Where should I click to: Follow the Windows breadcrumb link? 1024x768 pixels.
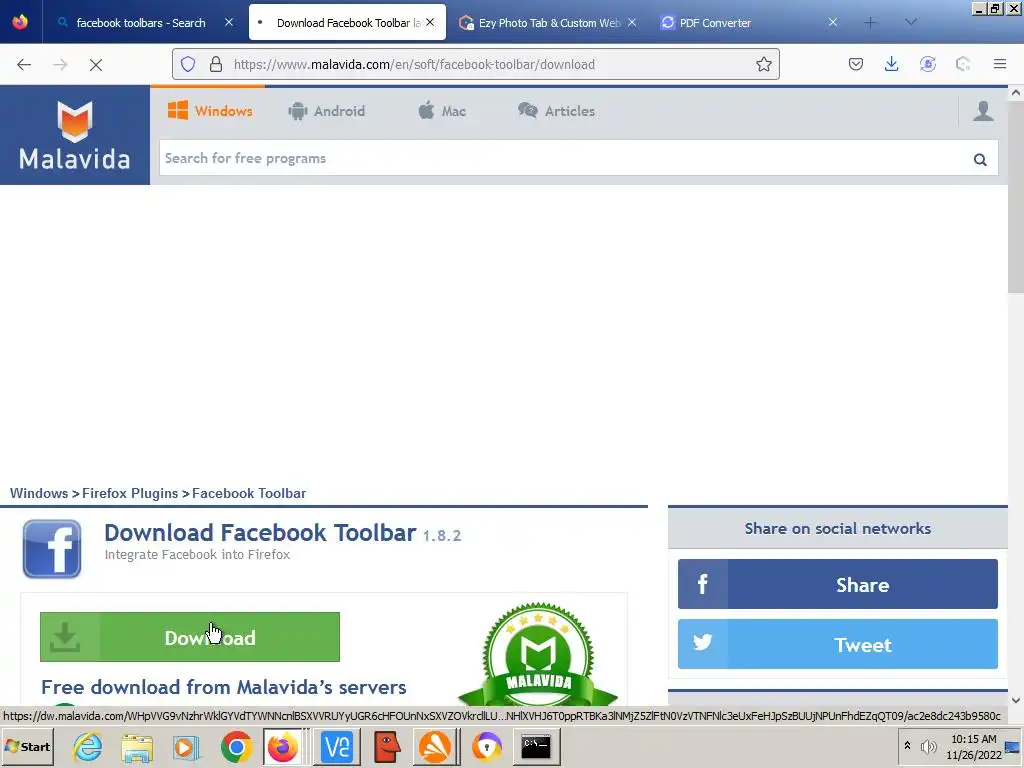pyautogui.click(x=39, y=494)
